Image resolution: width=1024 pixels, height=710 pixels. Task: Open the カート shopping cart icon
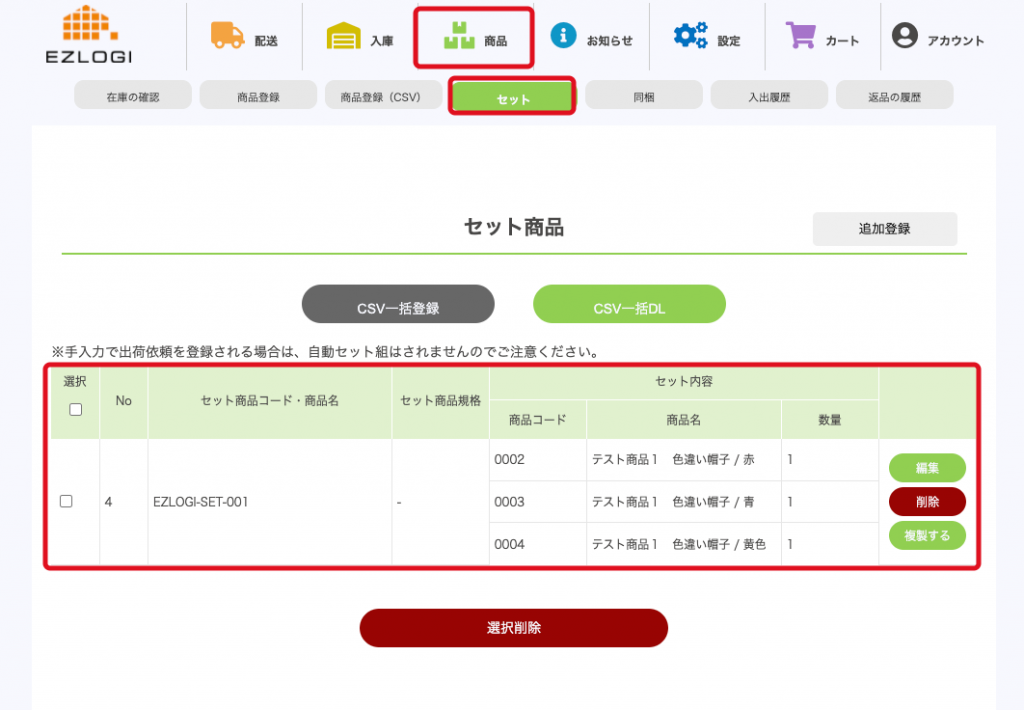tap(801, 36)
